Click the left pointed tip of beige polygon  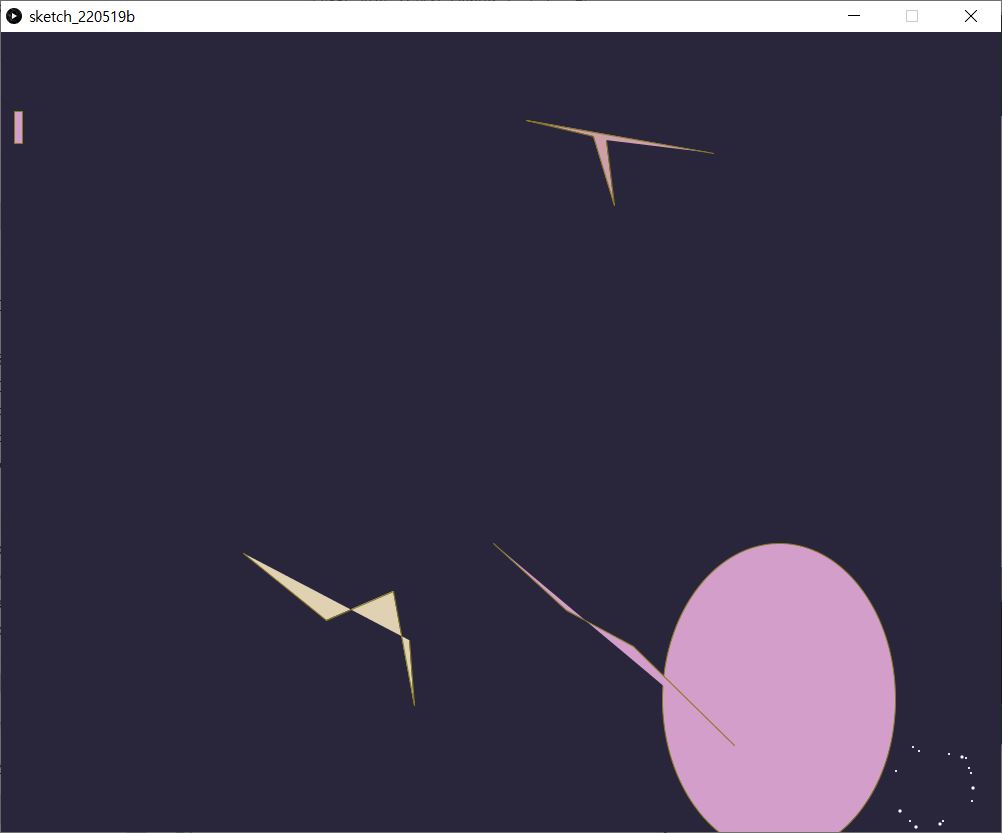pos(247,556)
